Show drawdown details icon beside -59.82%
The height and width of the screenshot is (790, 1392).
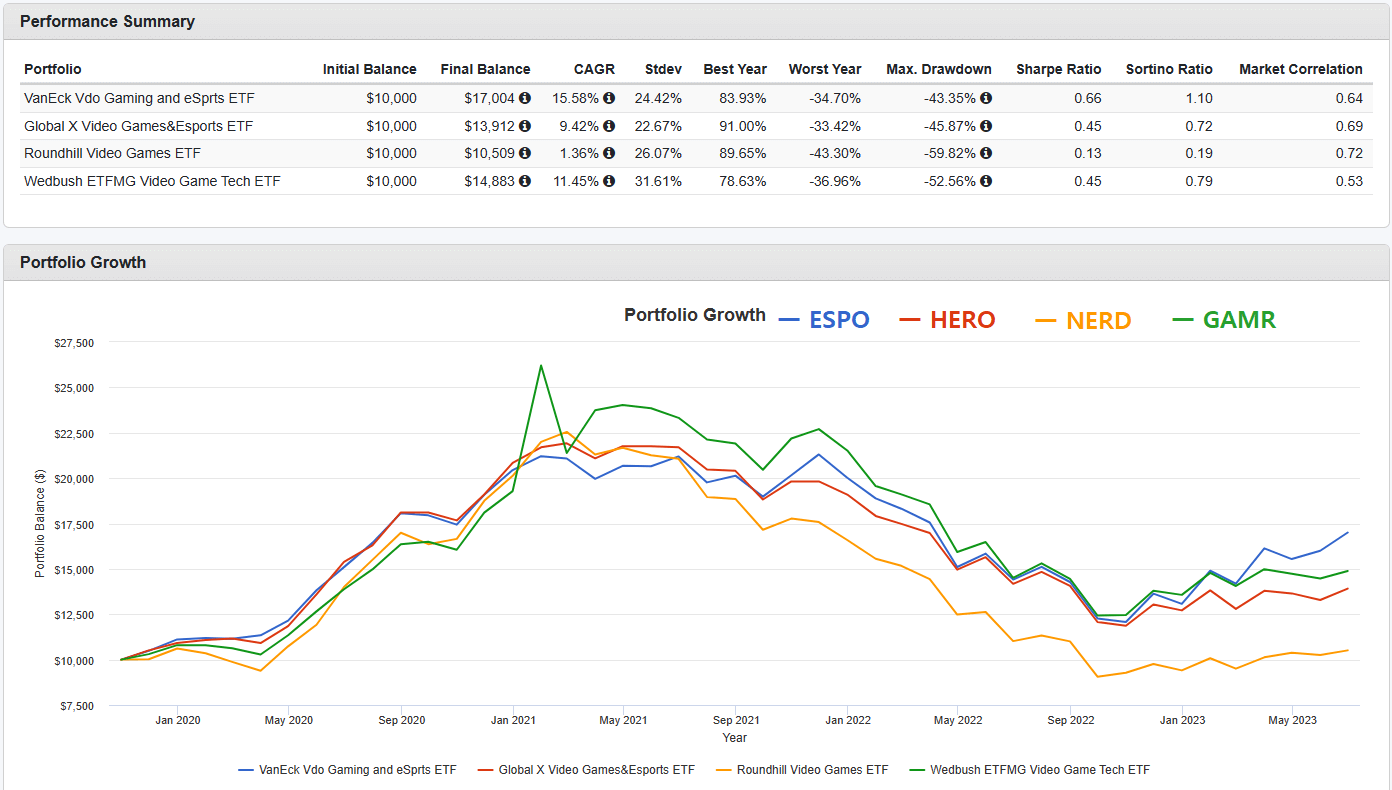[x=986, y=153]
